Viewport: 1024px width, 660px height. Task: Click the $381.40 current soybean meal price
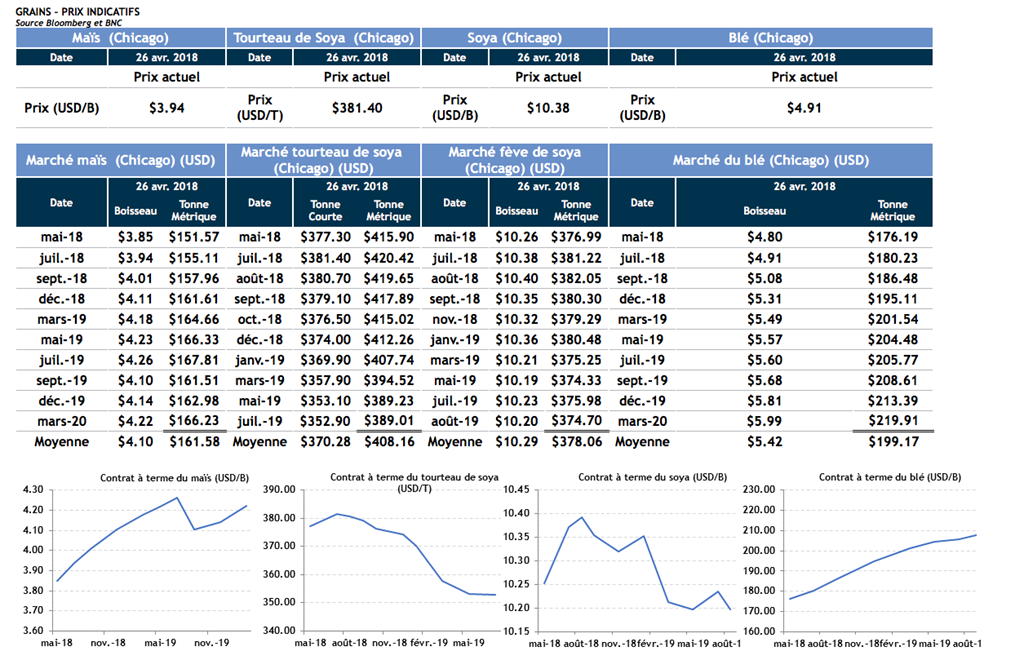point(357,107)
